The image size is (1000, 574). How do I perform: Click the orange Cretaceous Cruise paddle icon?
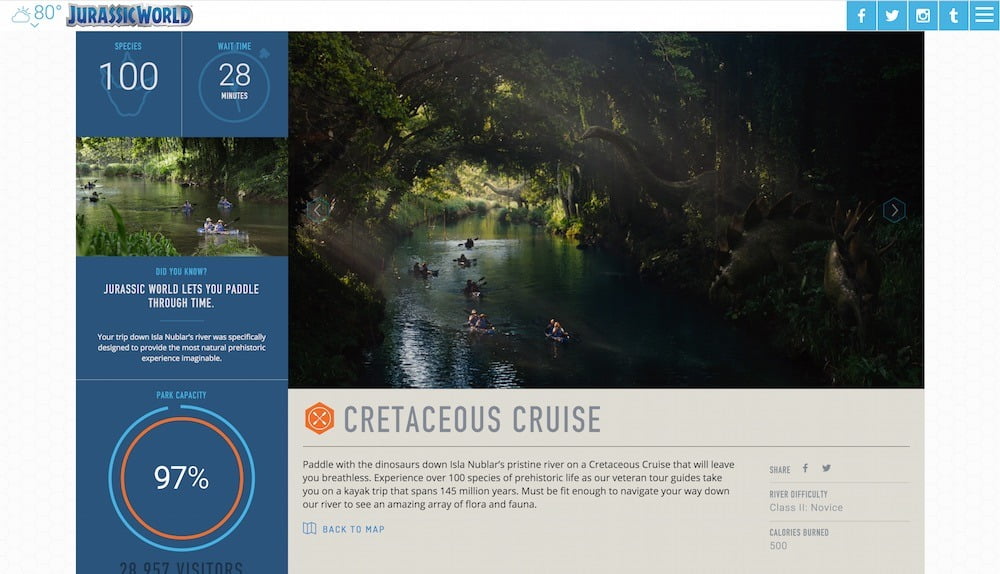point(320,419)
